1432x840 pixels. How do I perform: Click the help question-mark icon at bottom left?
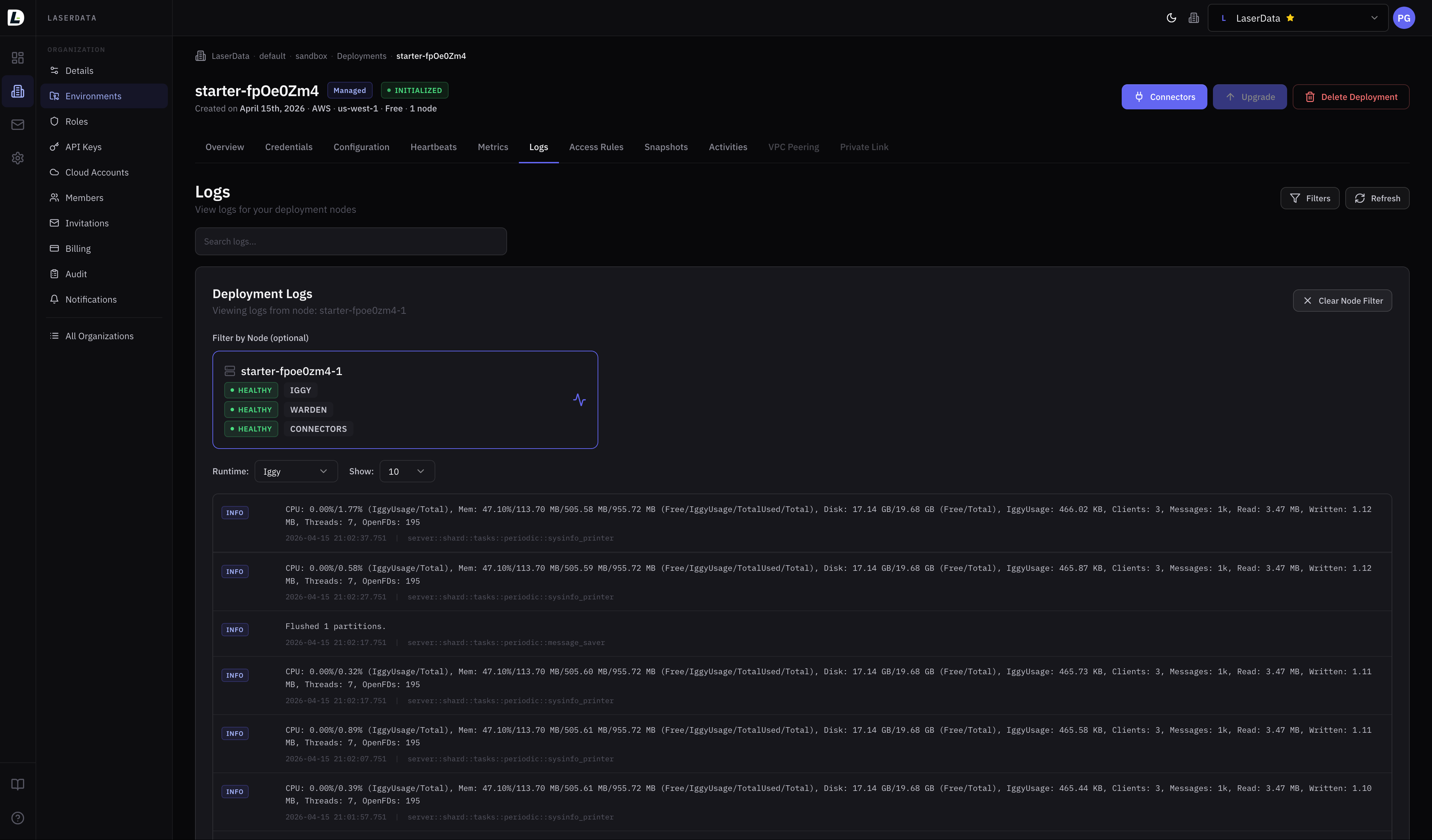pos(18,818)
